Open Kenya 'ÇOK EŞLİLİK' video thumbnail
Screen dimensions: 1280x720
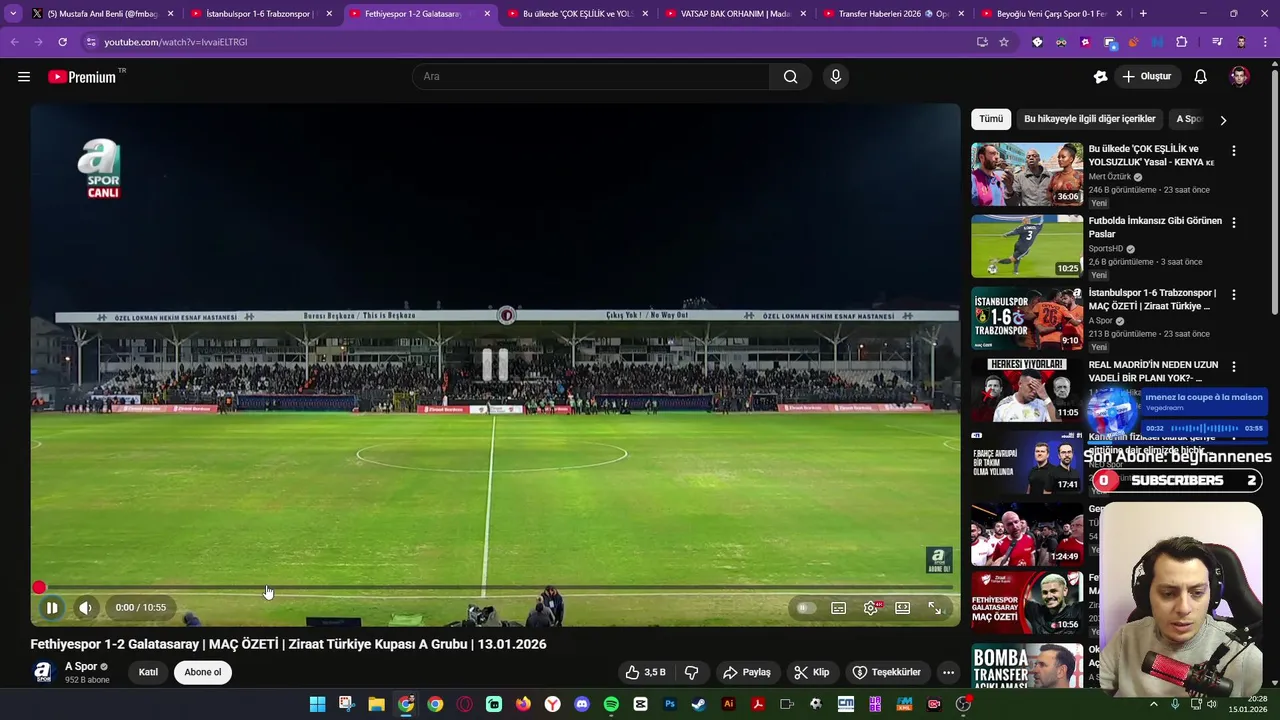click(x=1027, y=174)
